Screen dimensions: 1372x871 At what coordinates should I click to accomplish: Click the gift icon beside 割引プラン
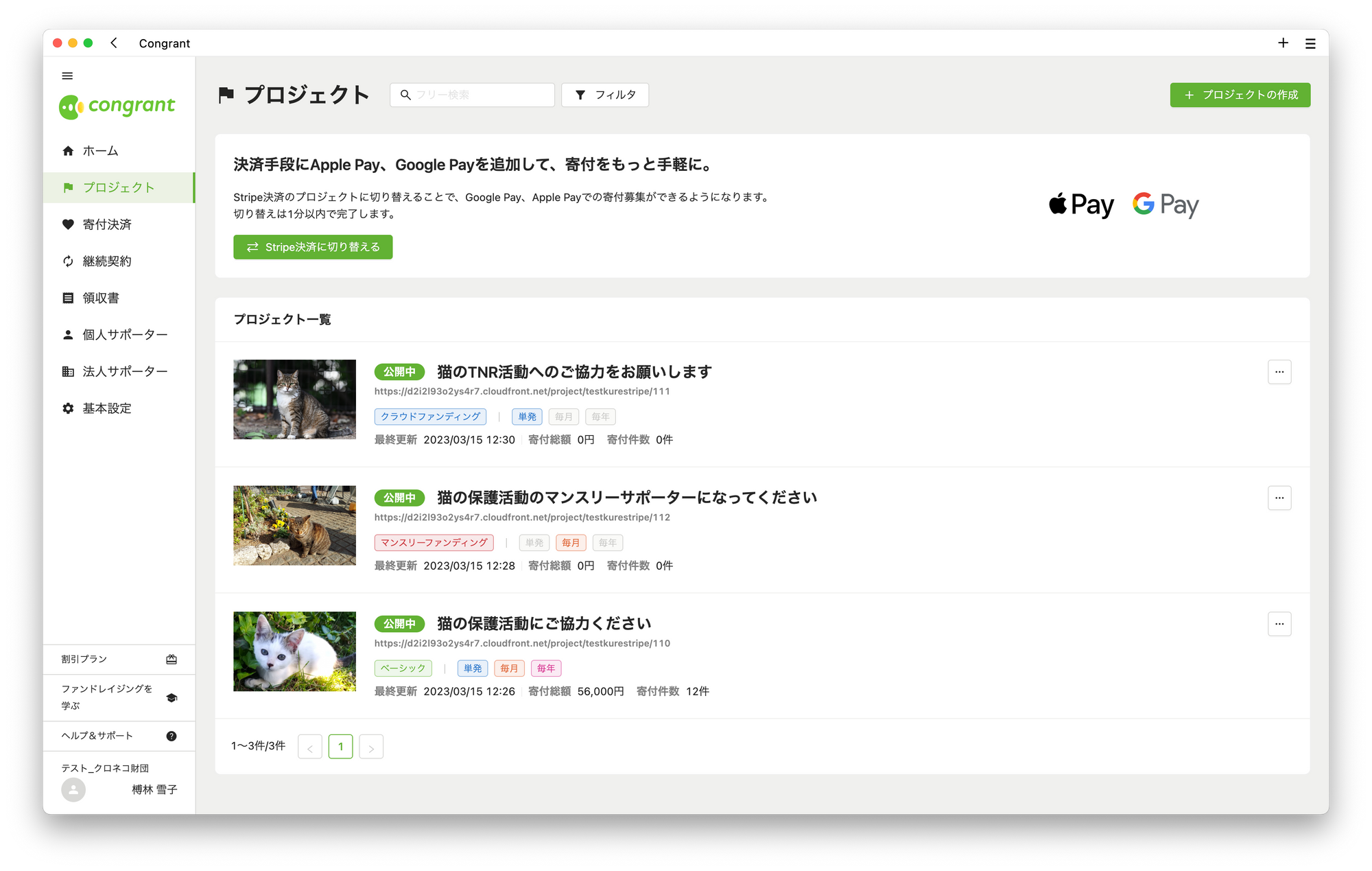(x=171, y=659)
